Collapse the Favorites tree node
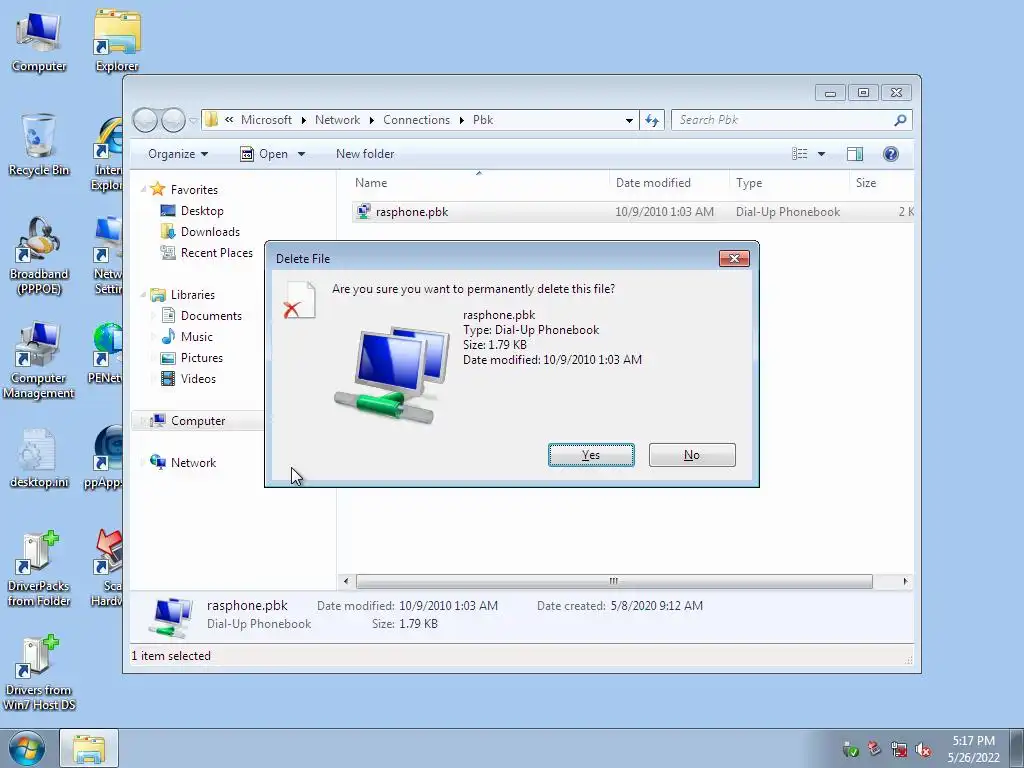This screenshot has height=768, width=1024. point(143,190)
